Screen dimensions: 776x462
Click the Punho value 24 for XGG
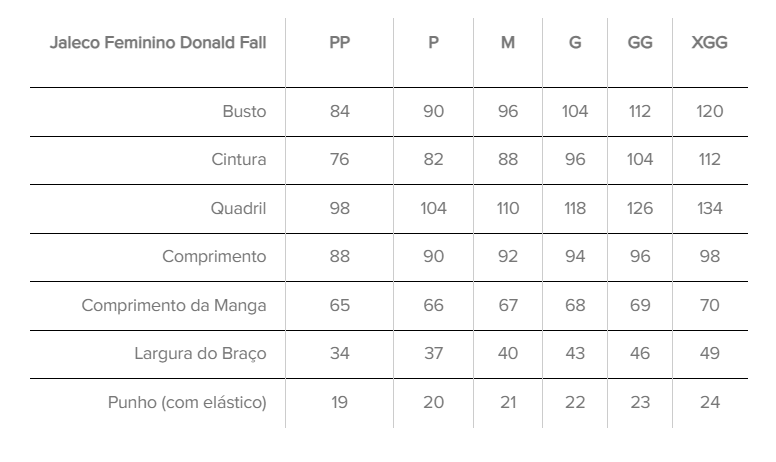click(x=709, y=402)
